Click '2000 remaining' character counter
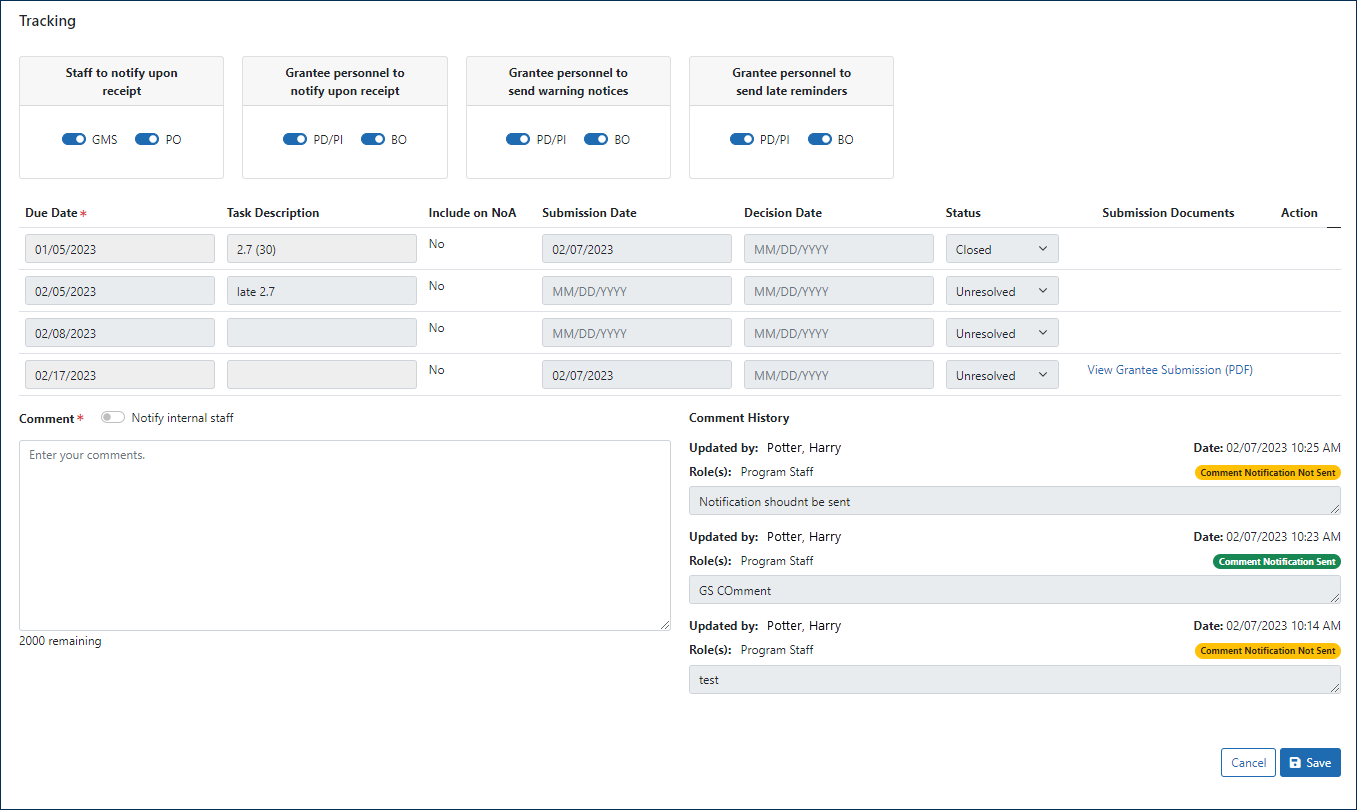 [60, 641]
